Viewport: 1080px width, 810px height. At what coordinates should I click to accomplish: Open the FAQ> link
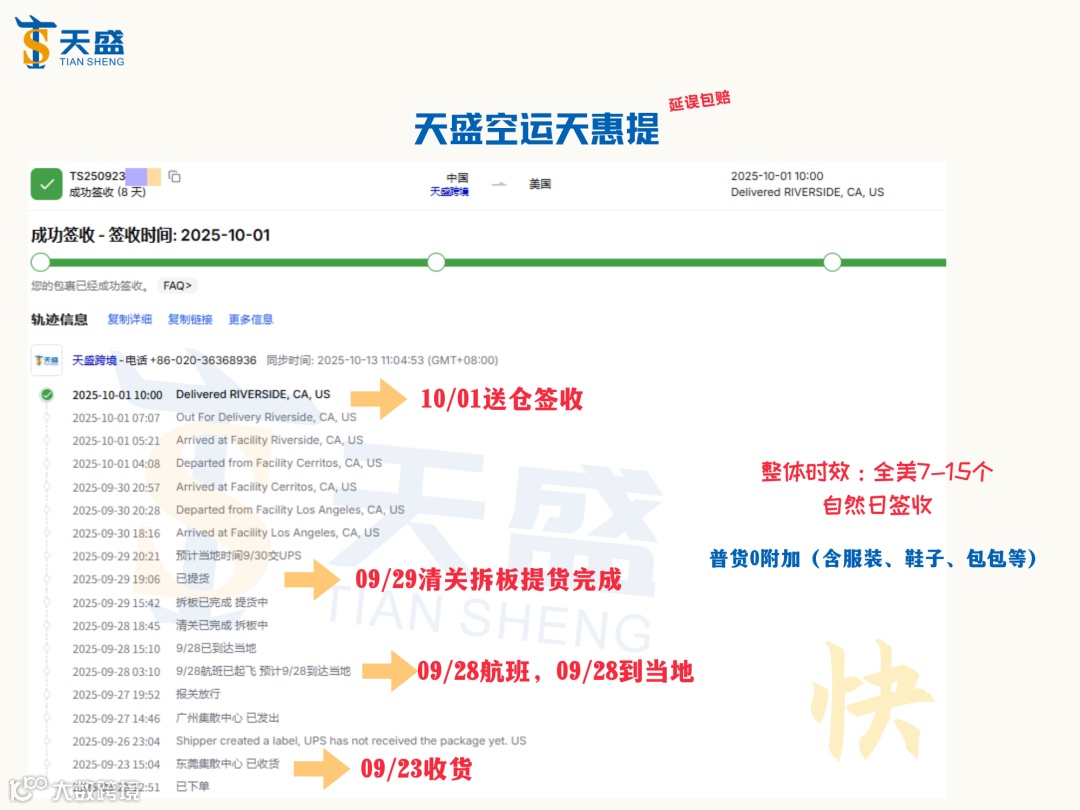pos(178,286)
